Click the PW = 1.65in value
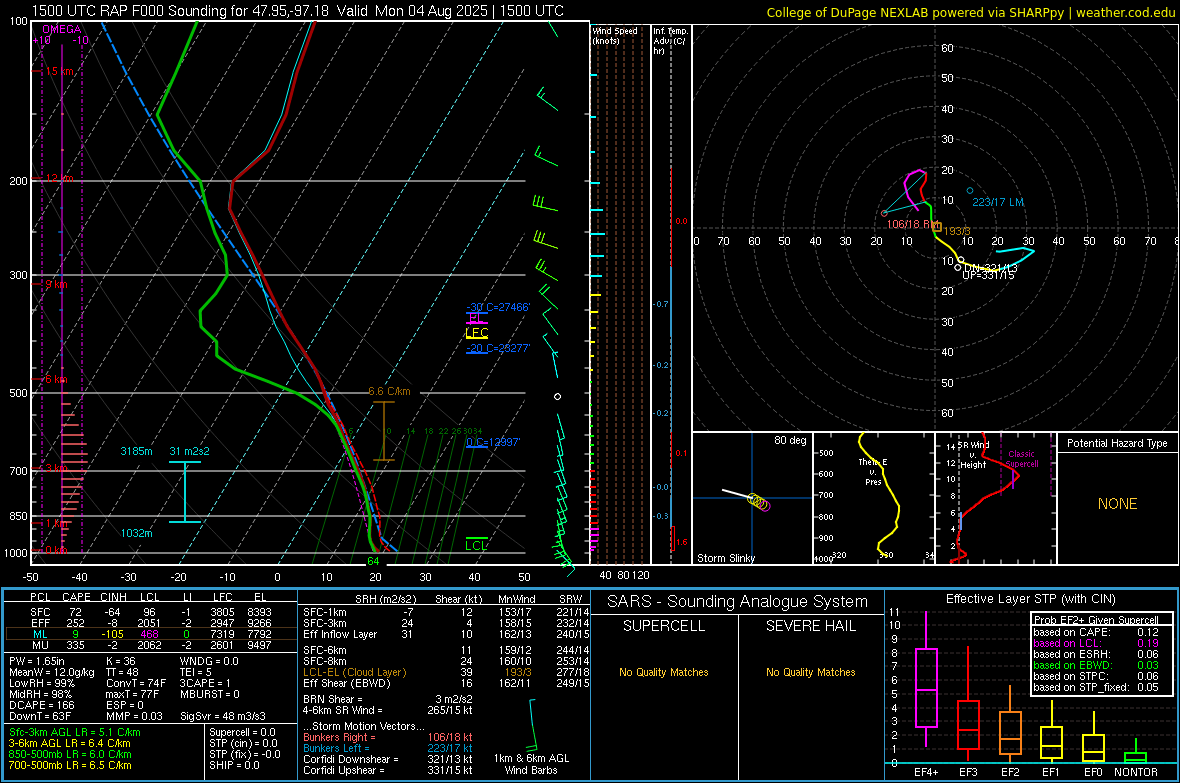The image size is (1180, 783). [37, 661]
